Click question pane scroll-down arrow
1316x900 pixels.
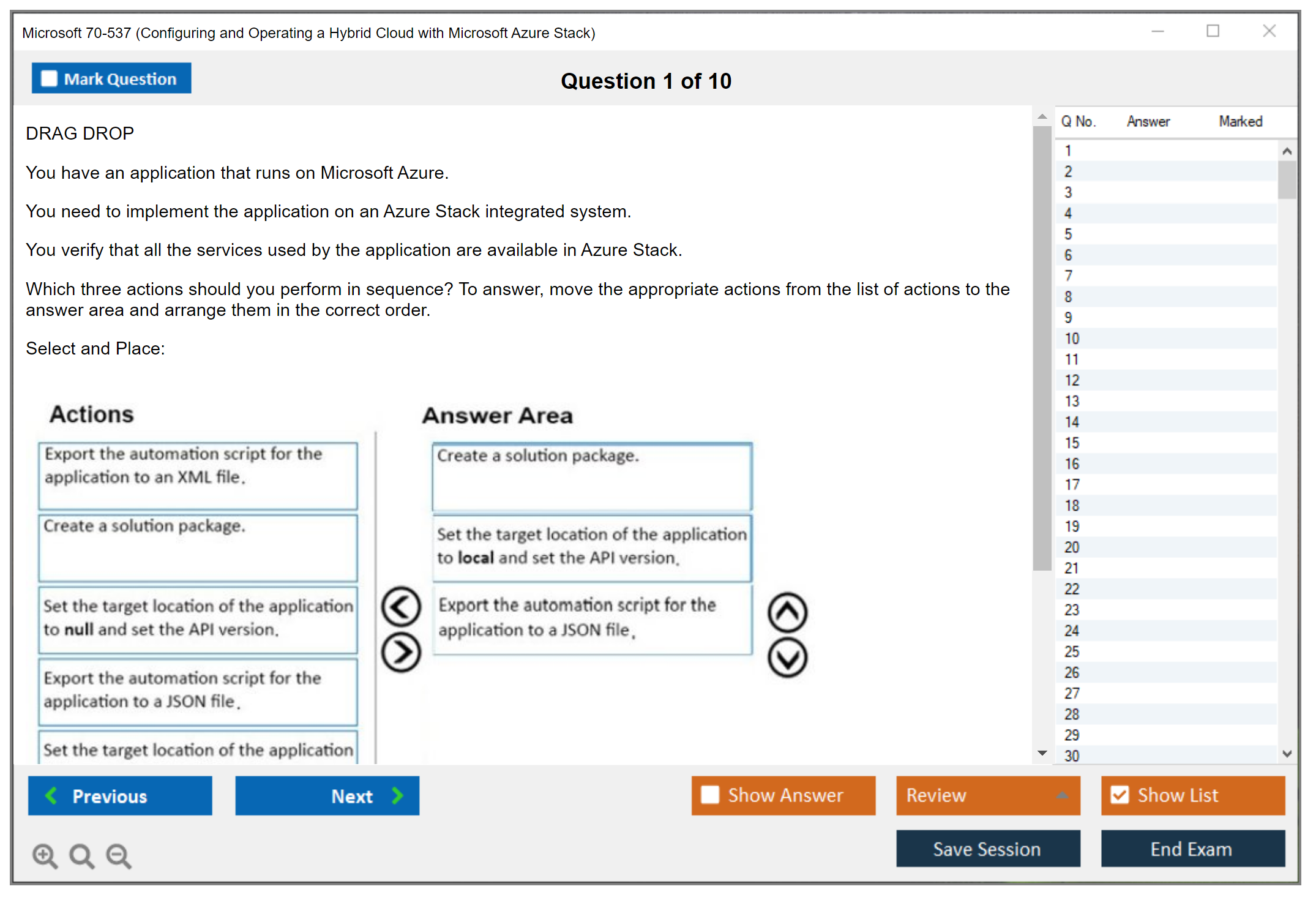(1042, 753)
